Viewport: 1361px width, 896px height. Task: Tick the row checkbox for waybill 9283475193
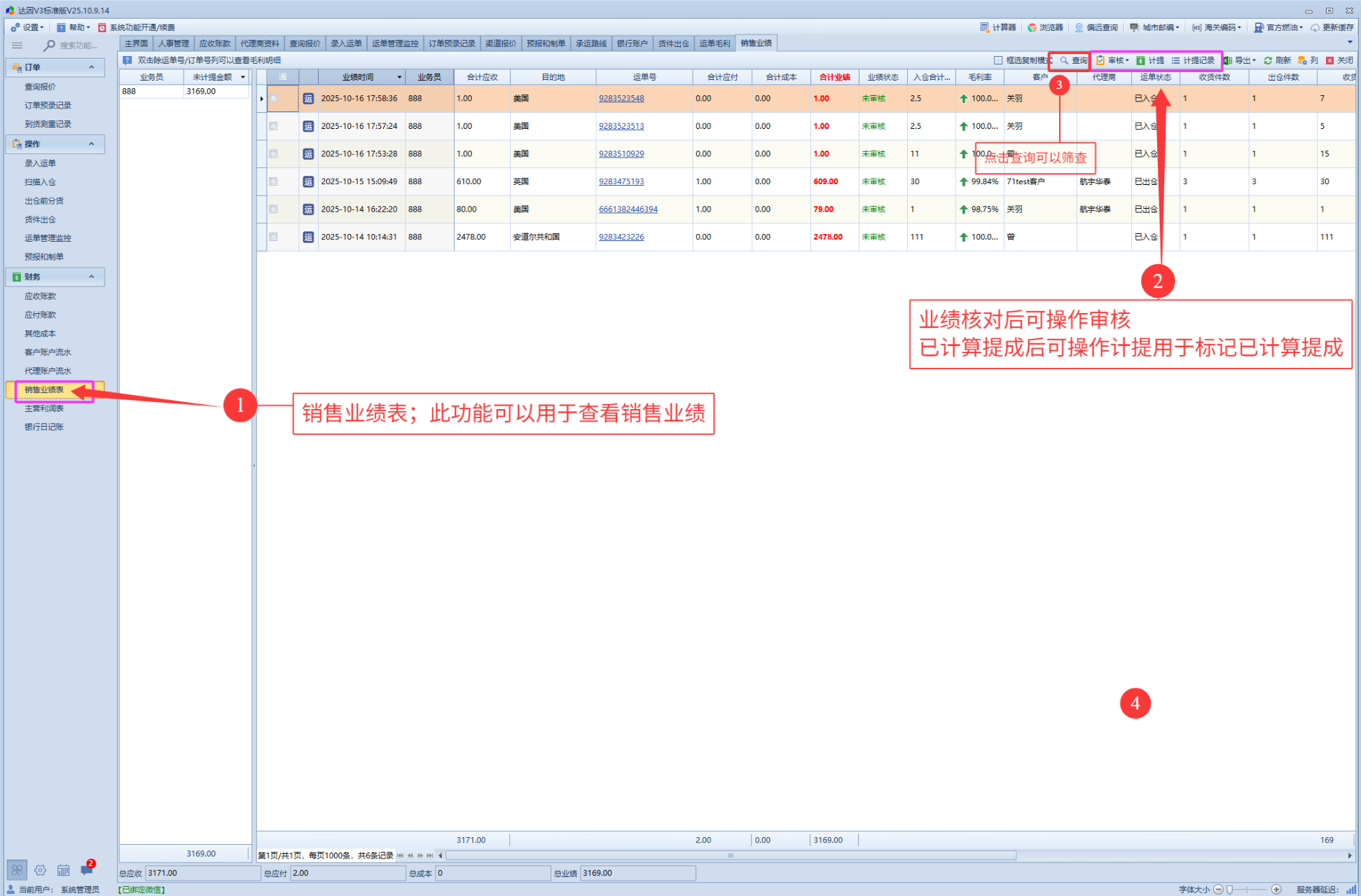click(273, 181)
